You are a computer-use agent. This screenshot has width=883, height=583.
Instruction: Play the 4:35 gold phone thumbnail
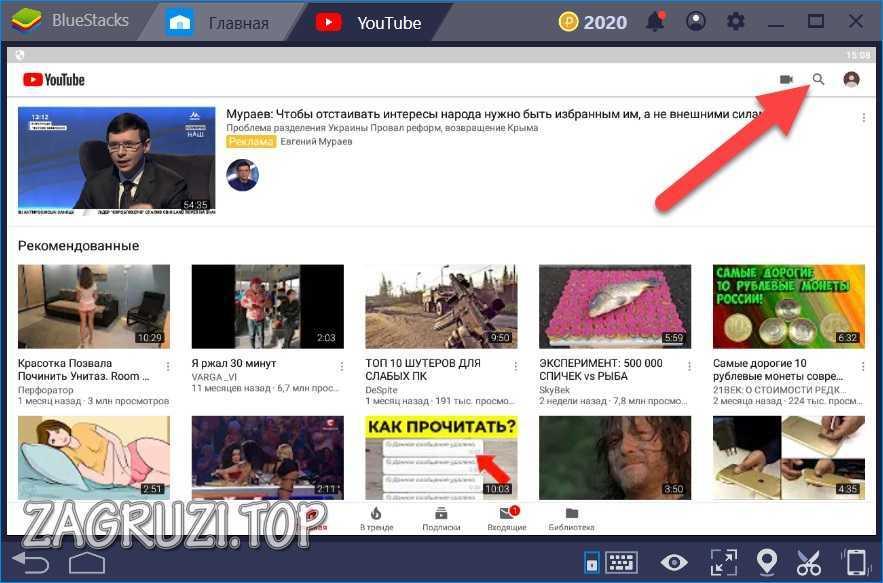(789, 457)
